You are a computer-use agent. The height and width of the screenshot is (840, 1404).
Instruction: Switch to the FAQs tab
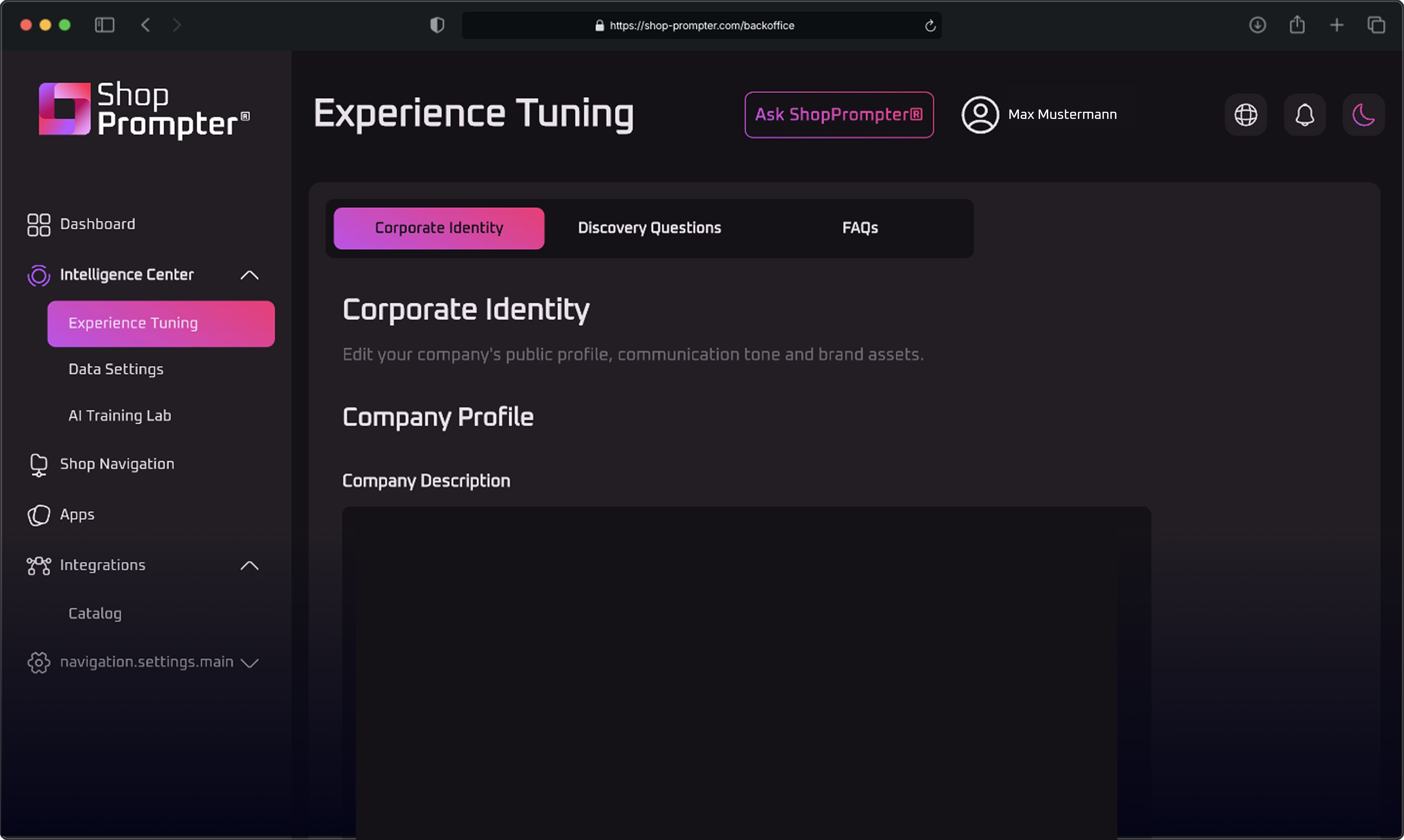click(859, 228)
